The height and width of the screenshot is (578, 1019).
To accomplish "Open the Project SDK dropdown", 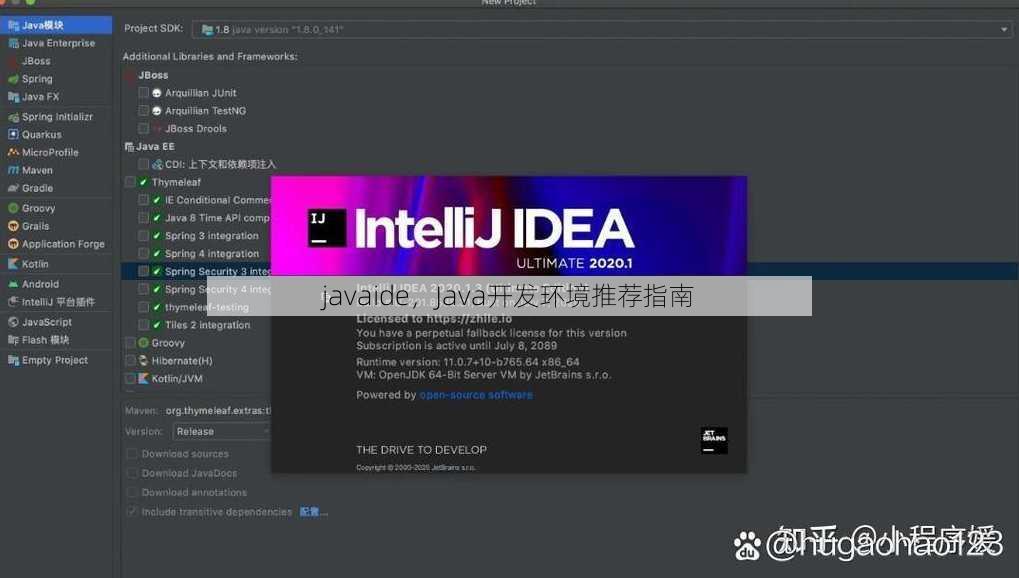I will [x=602, y=29].
